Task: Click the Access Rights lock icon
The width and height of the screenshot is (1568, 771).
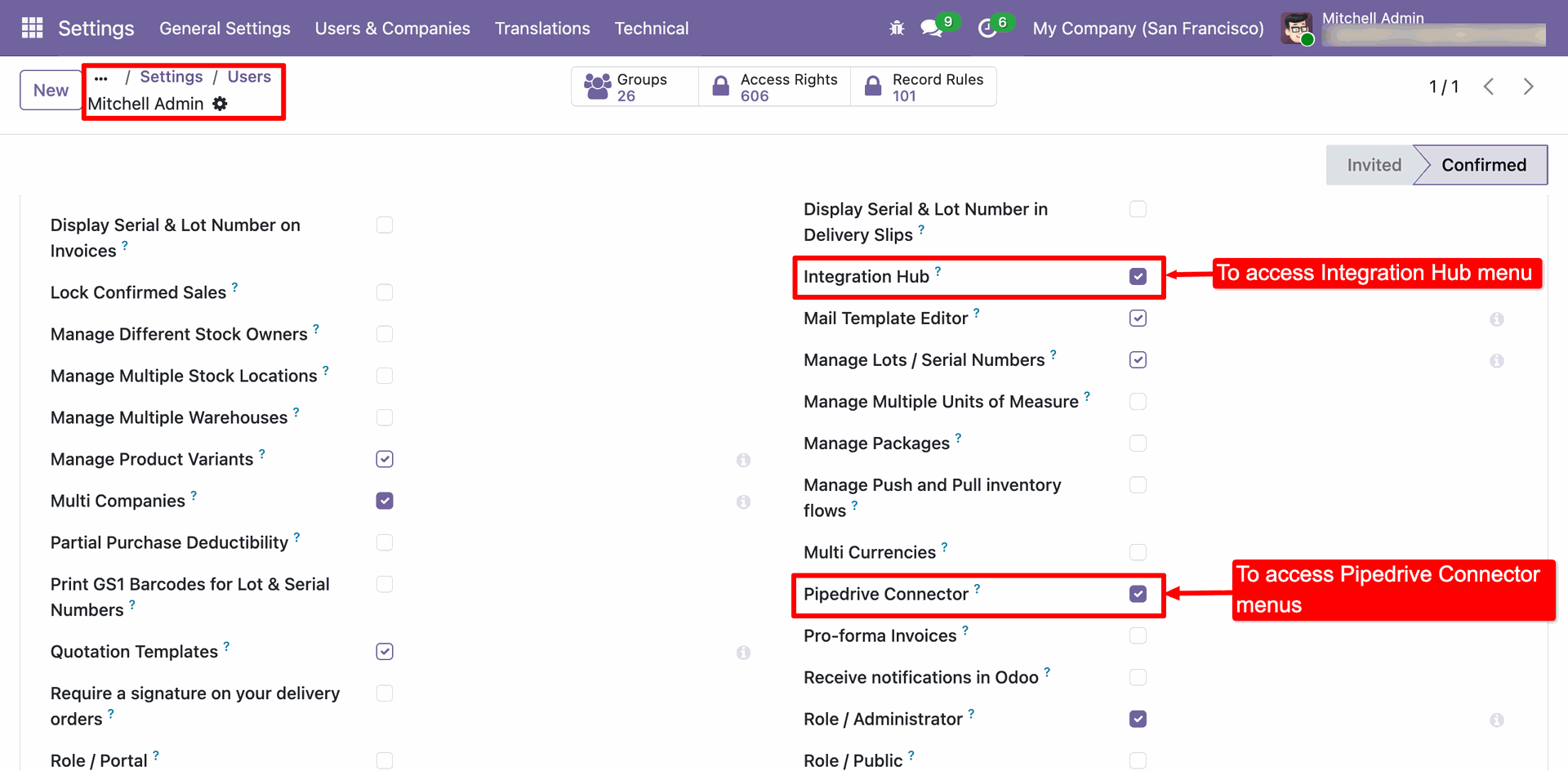Action: (x=720, y=87)
